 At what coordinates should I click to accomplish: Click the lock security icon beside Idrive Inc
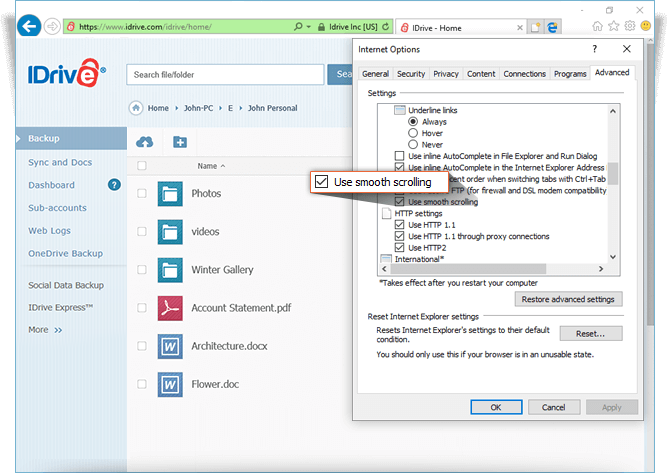[x=322, y=27]
